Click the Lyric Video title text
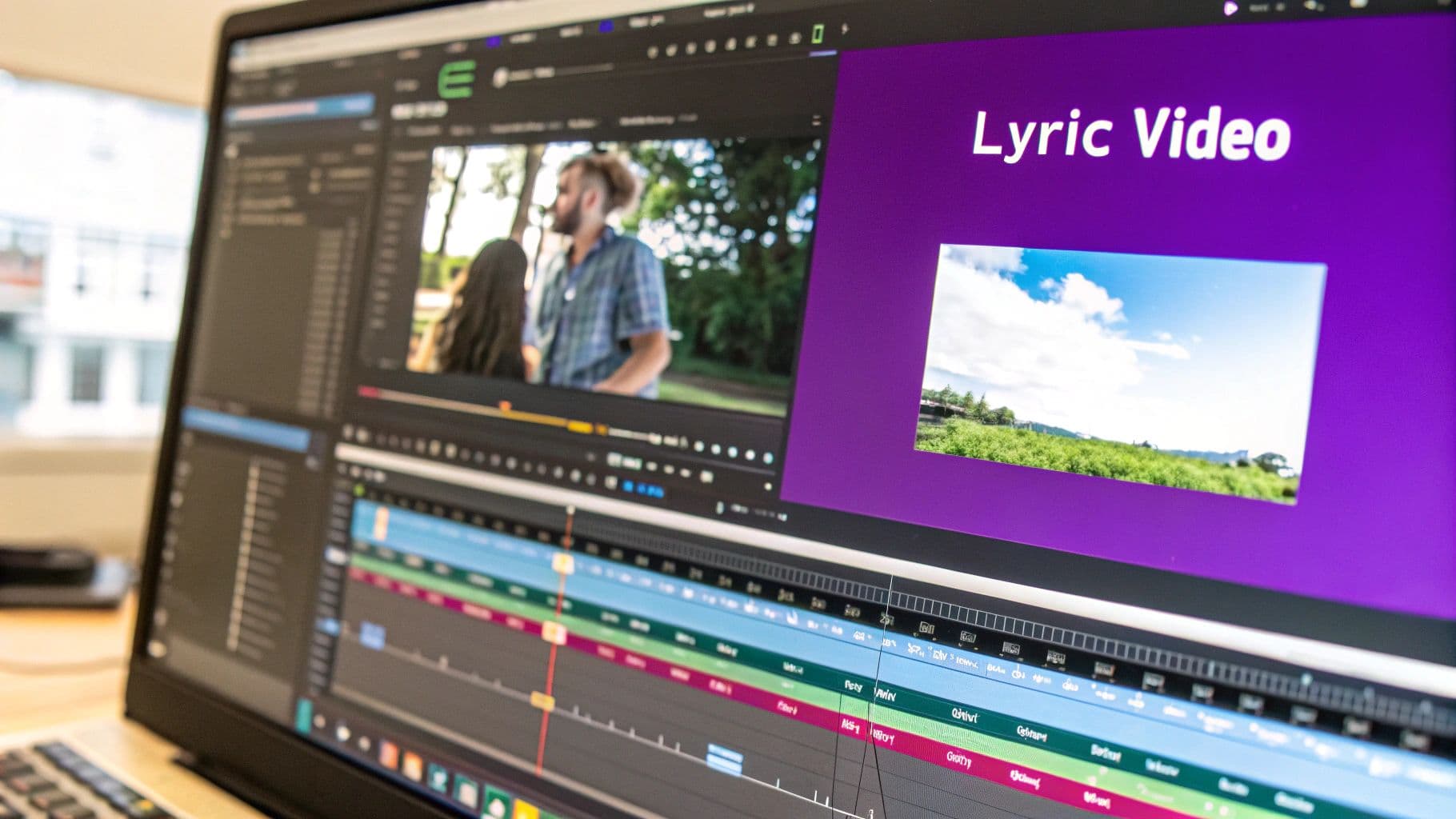Image resolution: width=1456 pixels, height=819 pixels. [x=1130, y=134]
